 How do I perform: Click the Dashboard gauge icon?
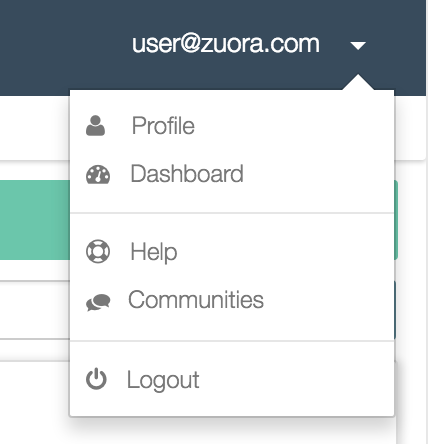pos(98,175)
